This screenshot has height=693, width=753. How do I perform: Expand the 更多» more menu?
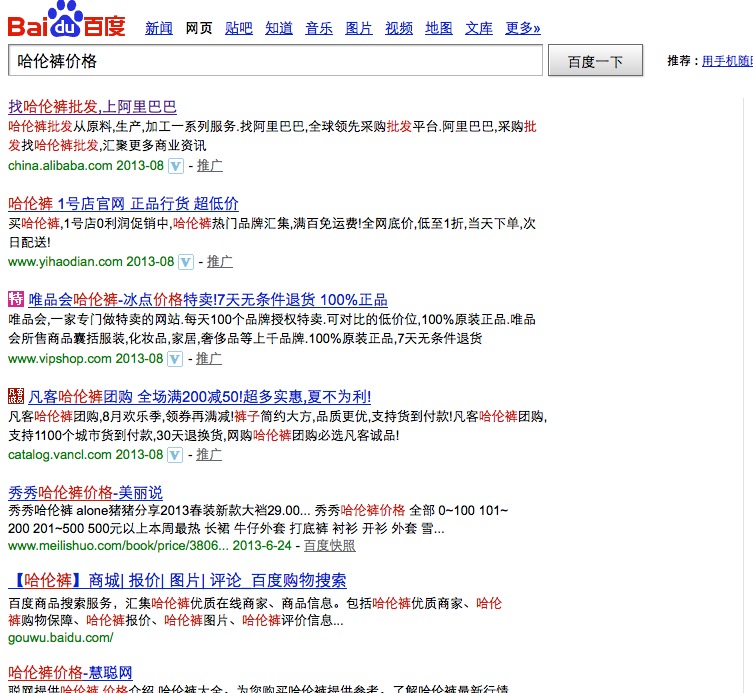522,28
